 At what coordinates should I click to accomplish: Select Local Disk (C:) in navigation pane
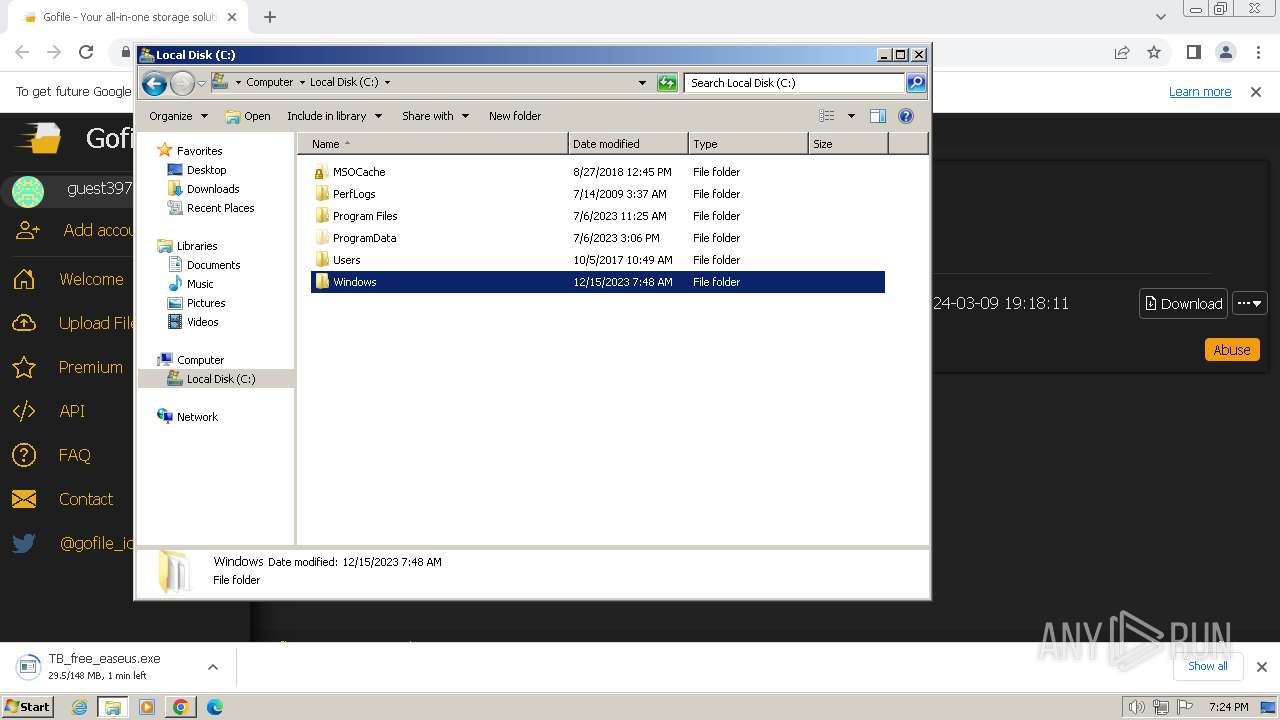coord(220,379)
